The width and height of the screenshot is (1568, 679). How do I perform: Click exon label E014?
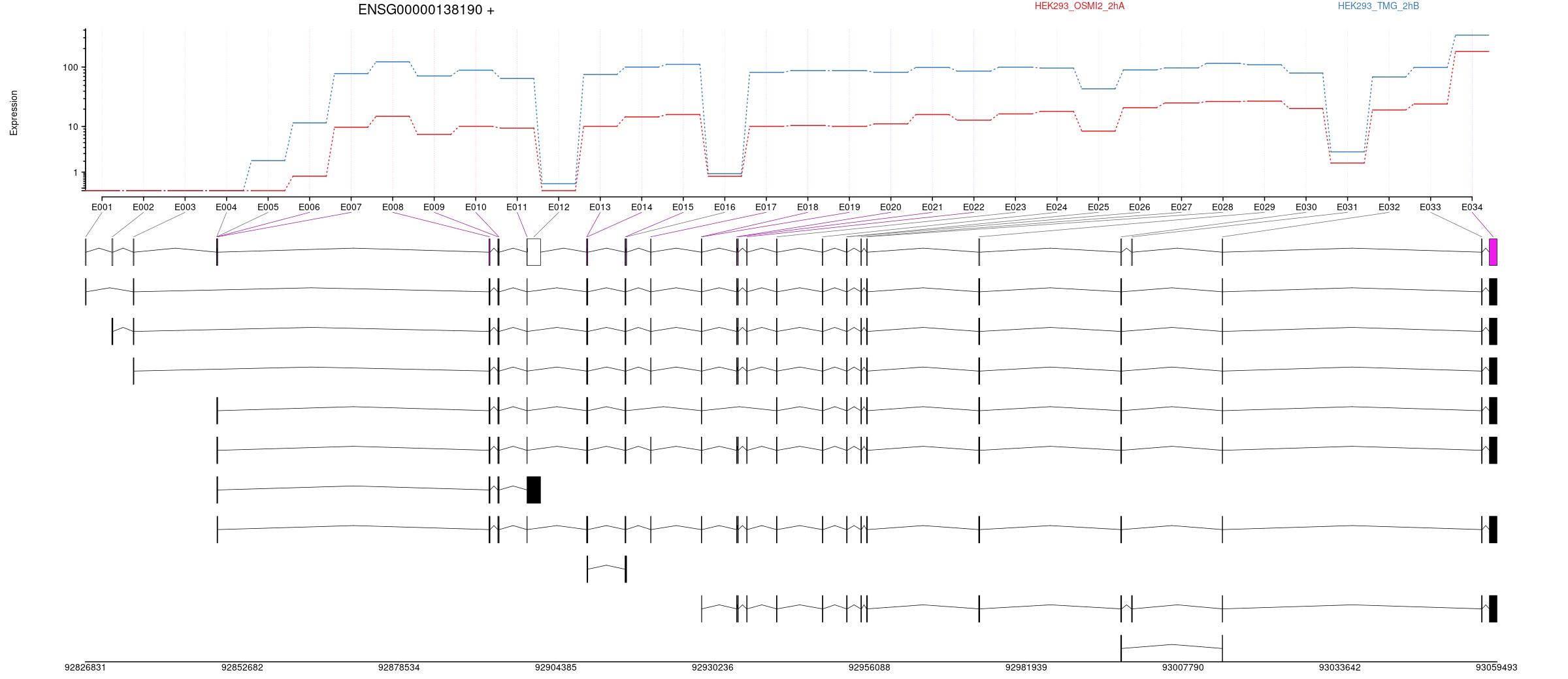coord(642,207)
